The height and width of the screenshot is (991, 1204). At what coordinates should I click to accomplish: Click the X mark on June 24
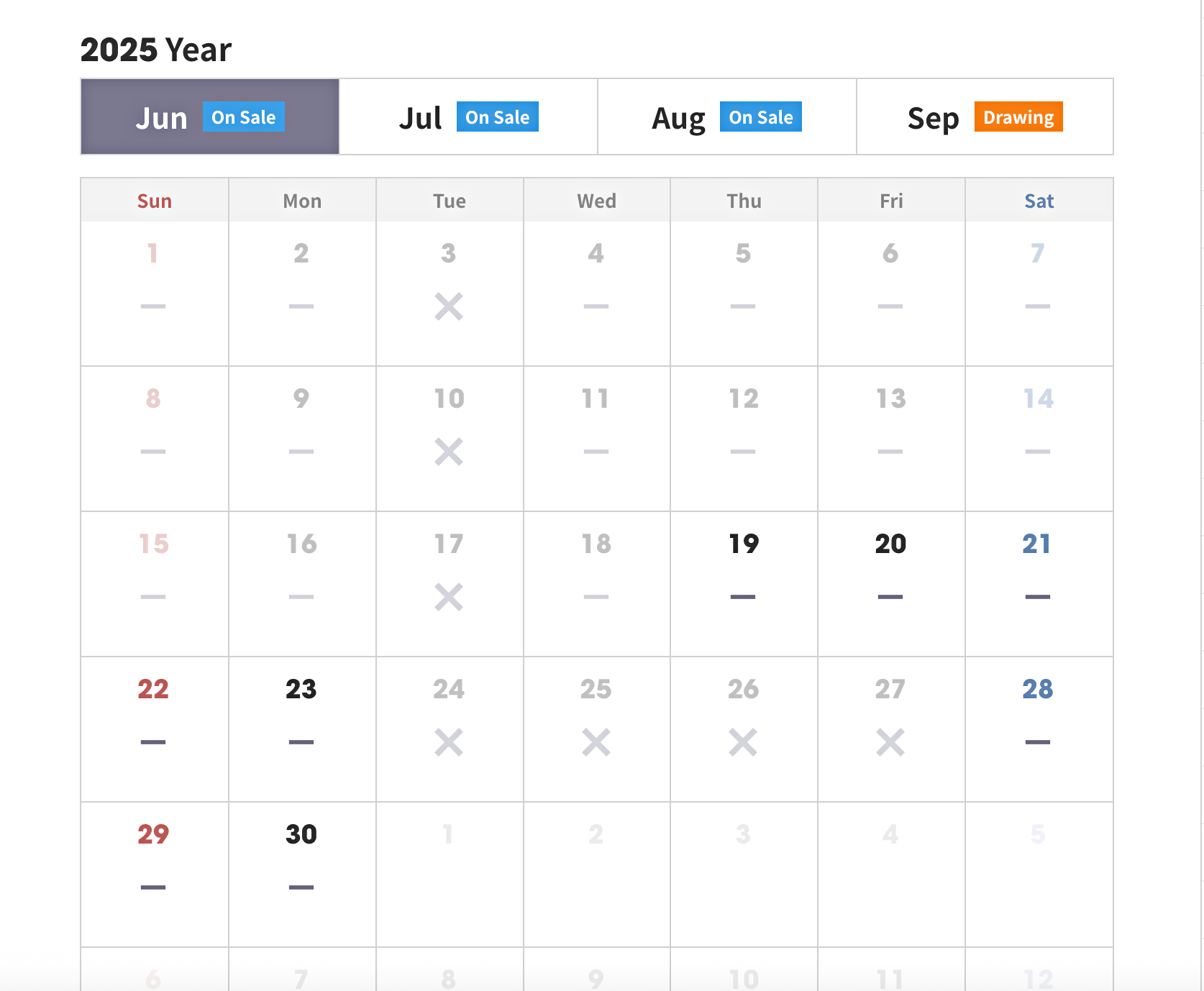tap(449, 742)
